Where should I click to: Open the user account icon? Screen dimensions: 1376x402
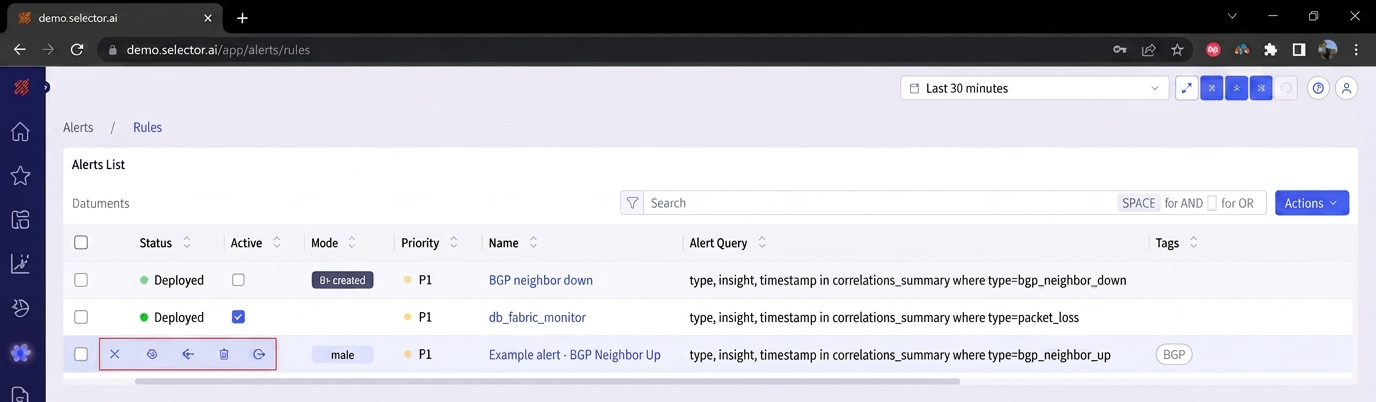click(x=1346, y=88)
